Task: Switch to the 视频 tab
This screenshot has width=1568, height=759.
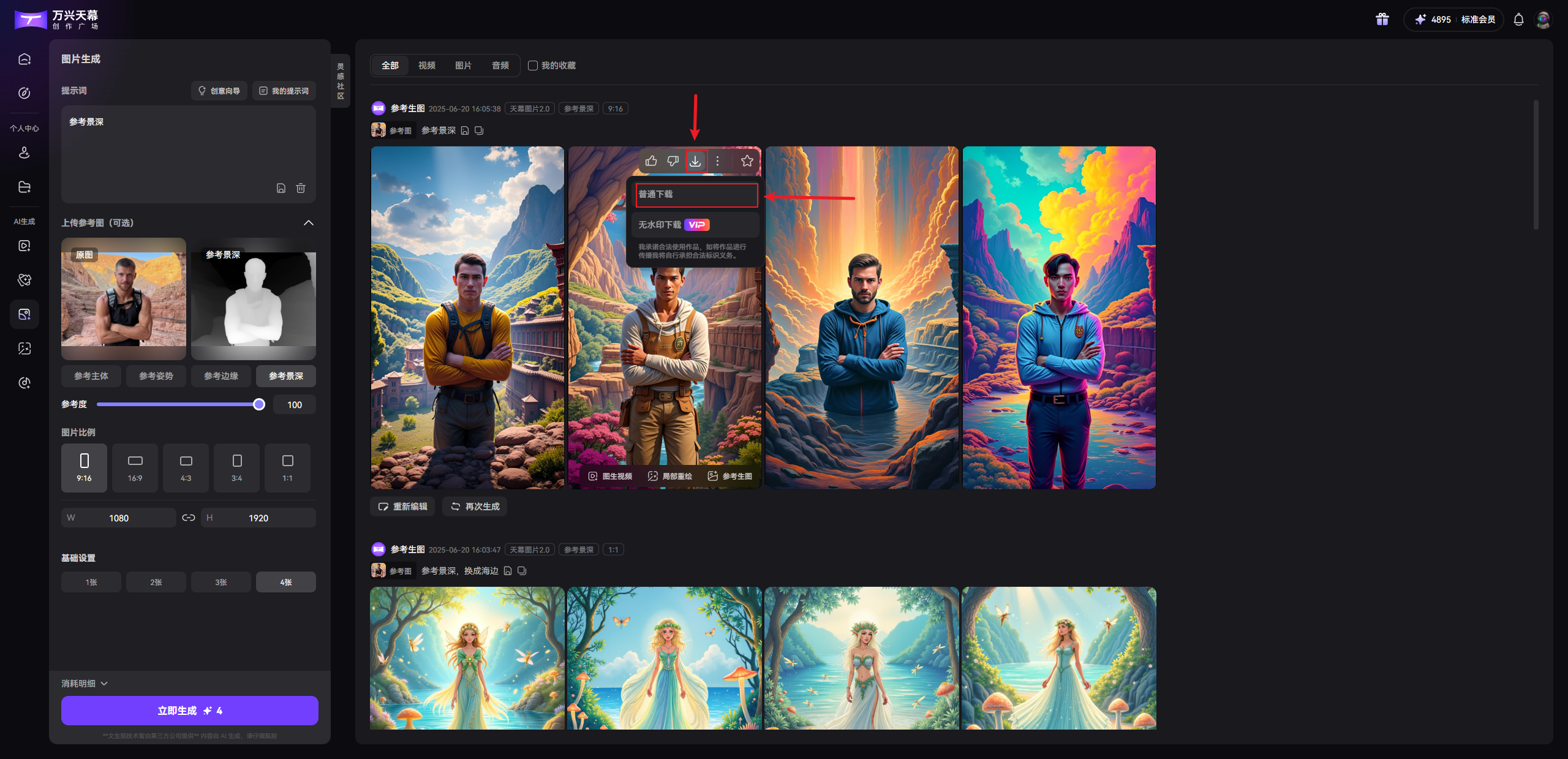Action: 426,66
